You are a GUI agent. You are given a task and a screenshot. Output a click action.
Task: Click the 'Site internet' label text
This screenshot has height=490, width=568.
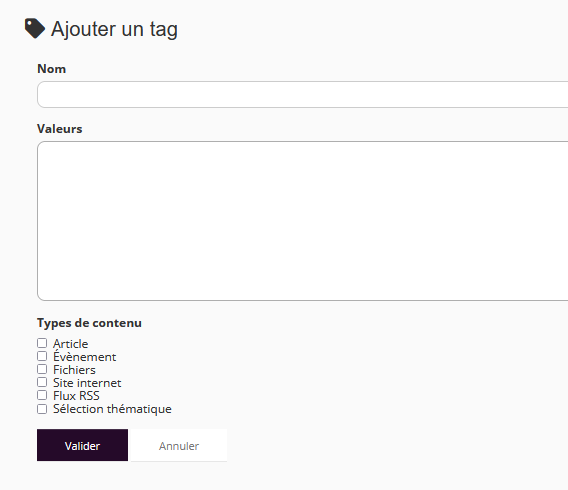[x=87, y=383]
